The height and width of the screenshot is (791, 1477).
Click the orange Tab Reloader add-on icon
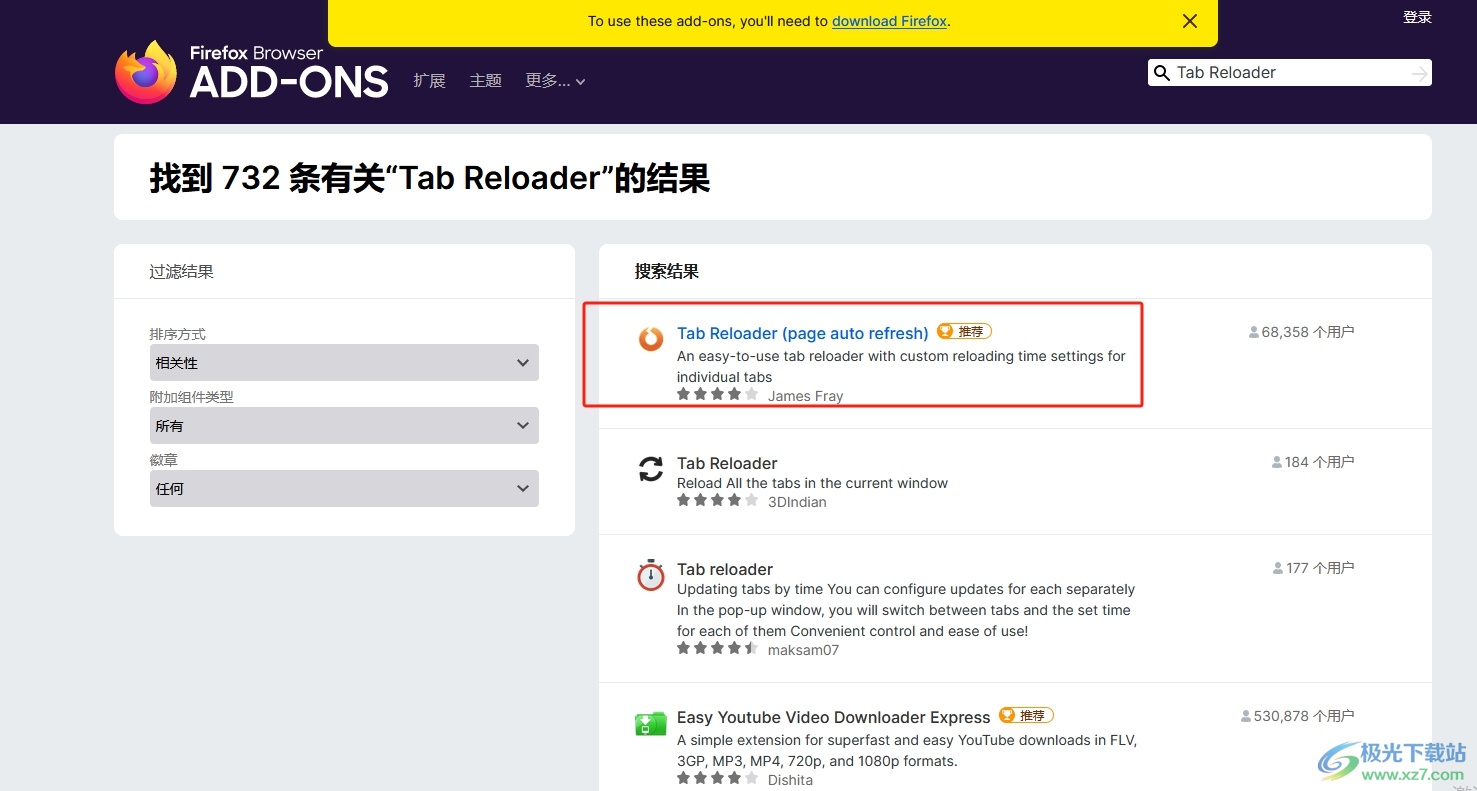coord(651,339)
